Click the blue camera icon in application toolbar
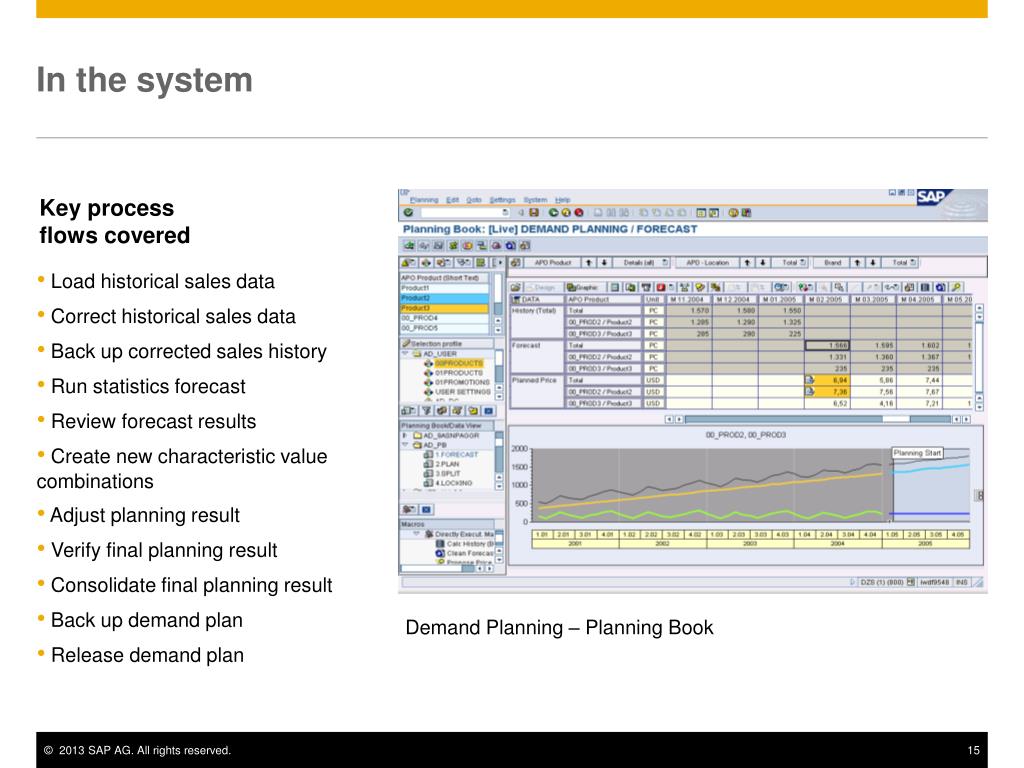This screenshot has height=768, width=1024. pos(511,246)
